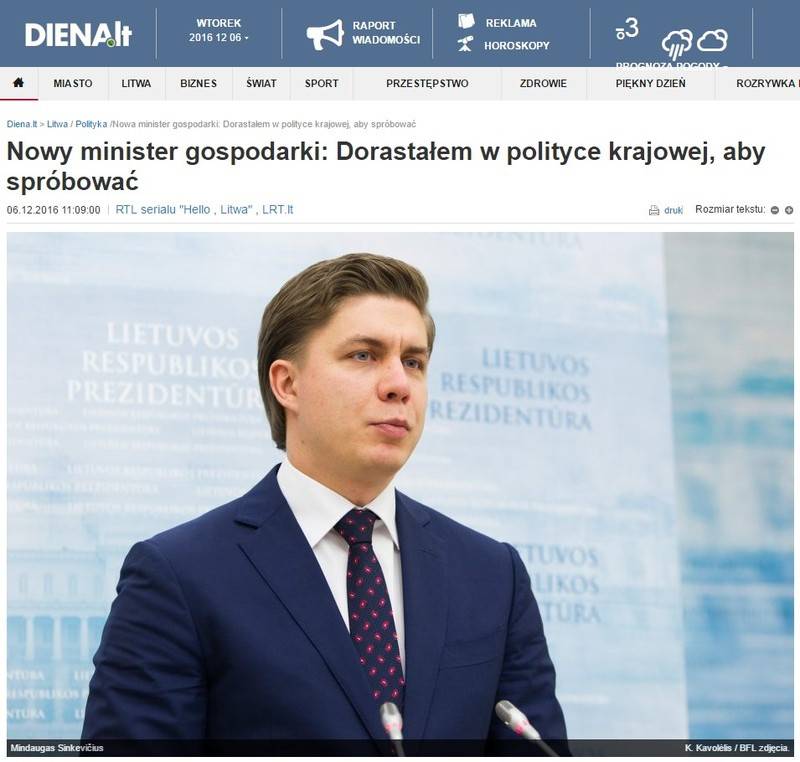Click the druk print link
The image size is (800, 762).
(673, 210)
